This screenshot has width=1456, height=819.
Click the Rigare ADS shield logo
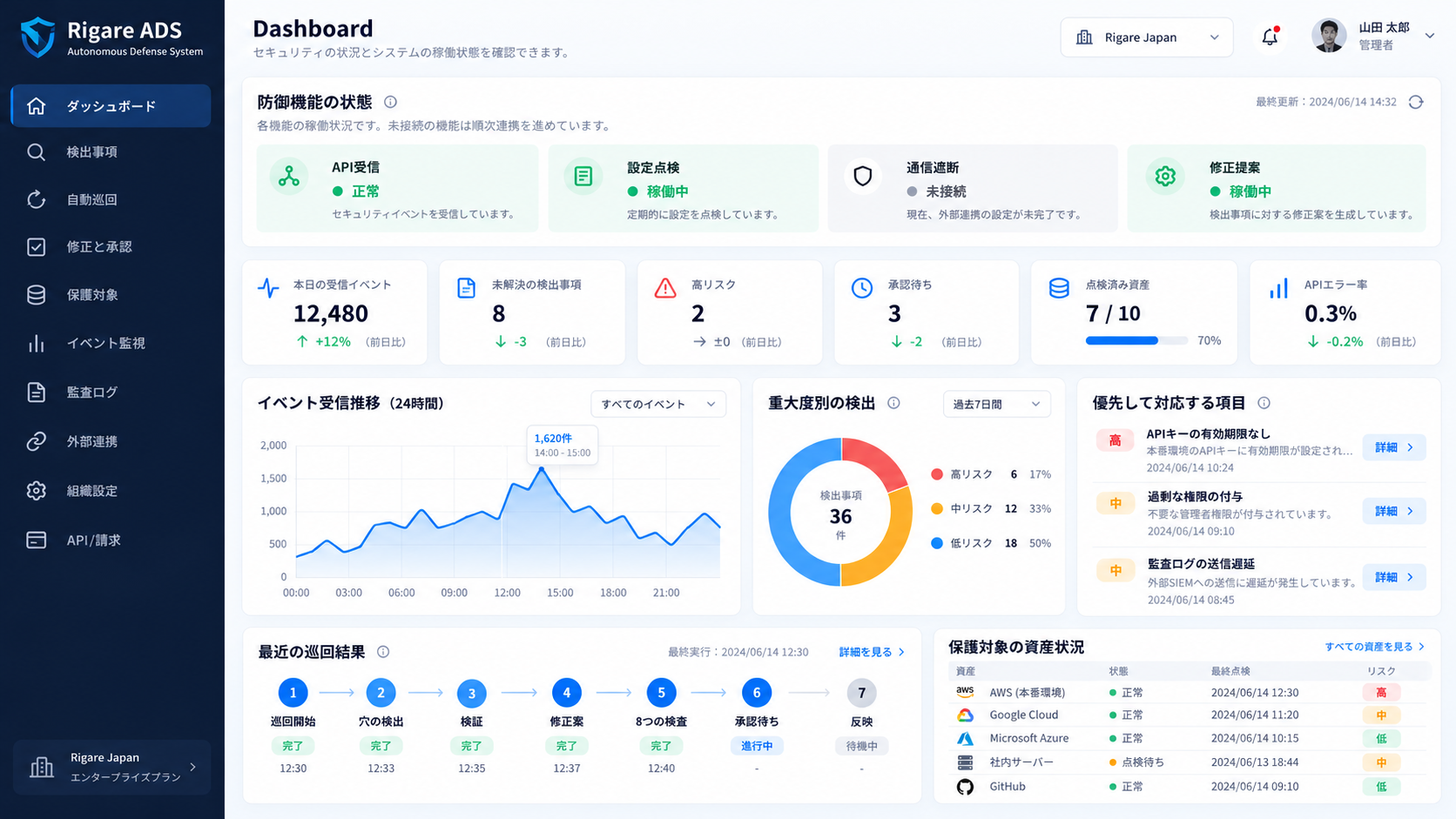coord(37,37)
